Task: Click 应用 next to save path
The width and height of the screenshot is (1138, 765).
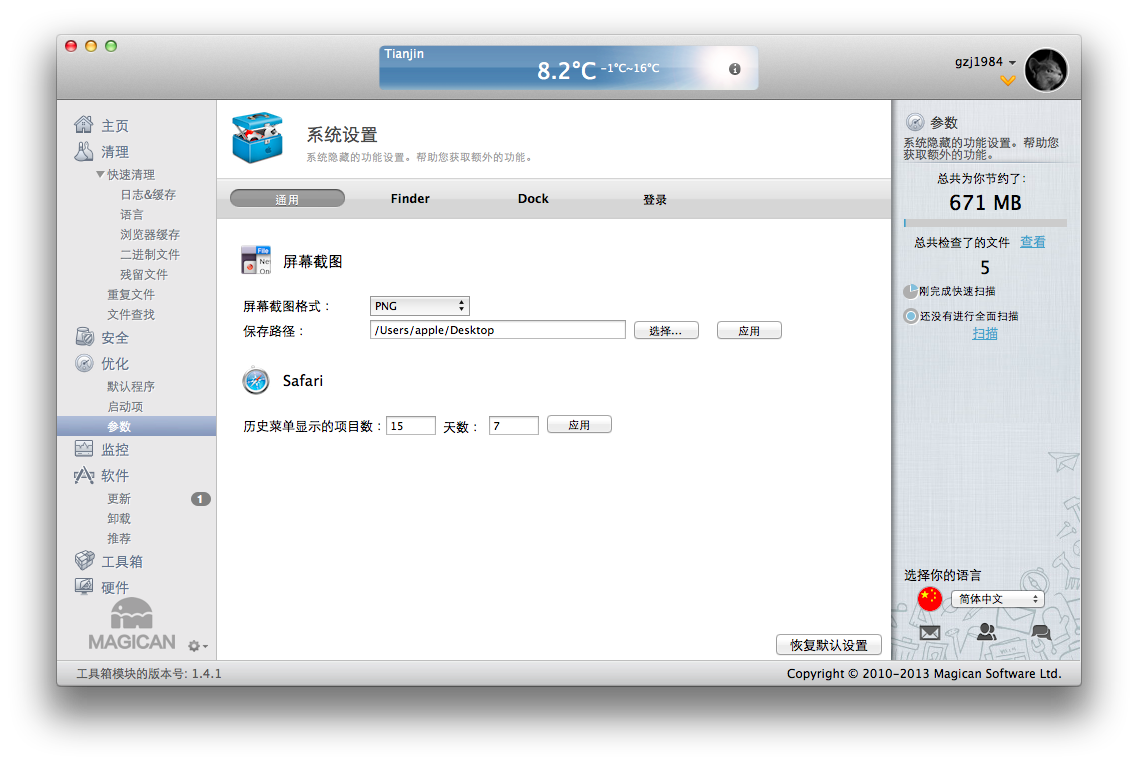Action: coord(749,330)
